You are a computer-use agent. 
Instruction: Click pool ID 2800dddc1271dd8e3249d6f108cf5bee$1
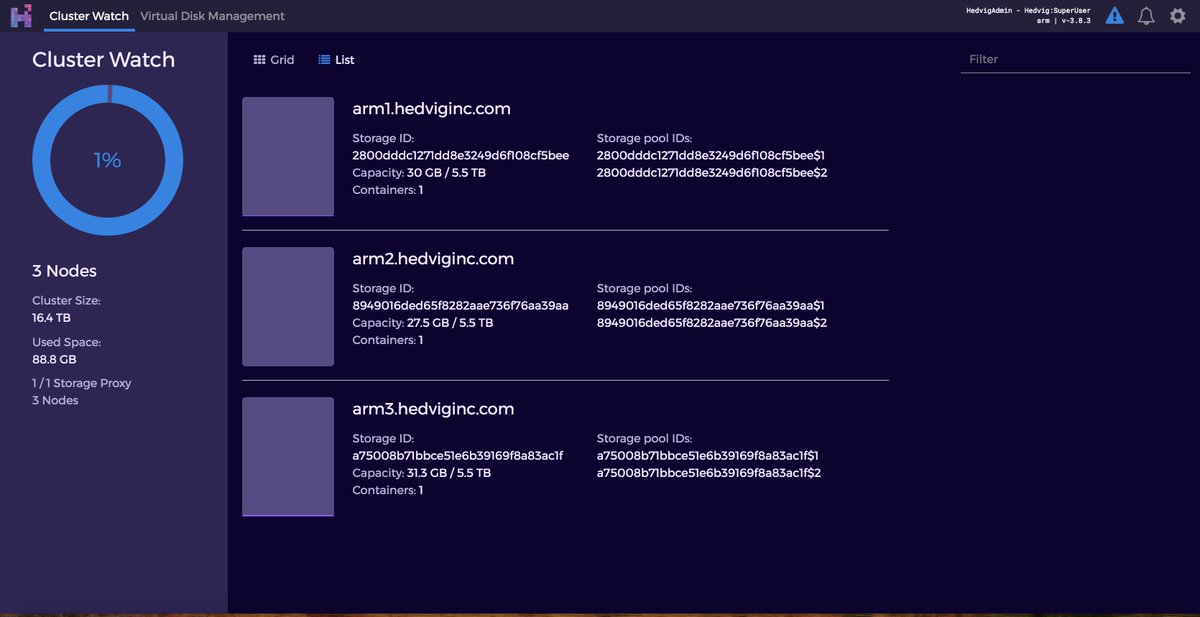point(711,155)
